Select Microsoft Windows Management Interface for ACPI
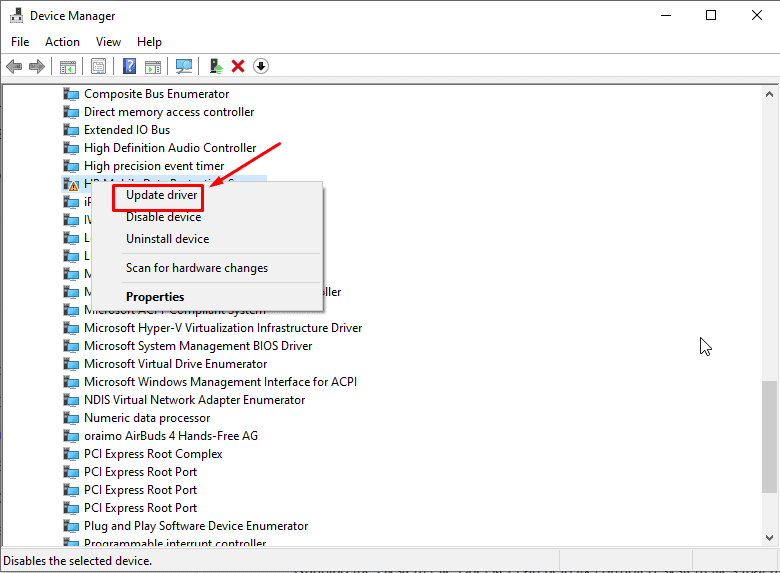This screenshot has width=780, height=573. [220, 382]
